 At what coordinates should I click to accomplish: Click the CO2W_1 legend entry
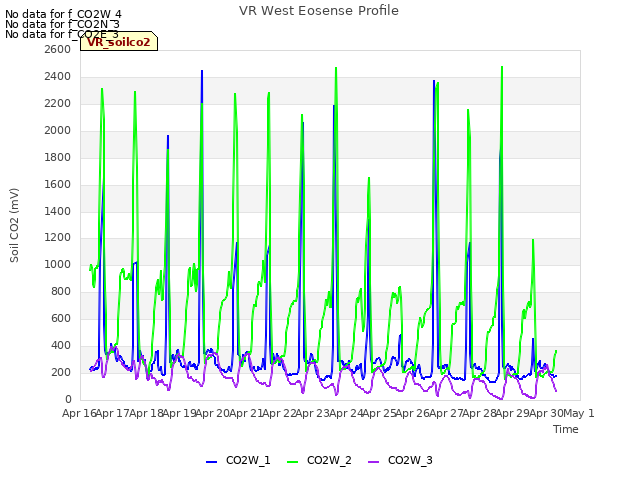pos(238,460)
